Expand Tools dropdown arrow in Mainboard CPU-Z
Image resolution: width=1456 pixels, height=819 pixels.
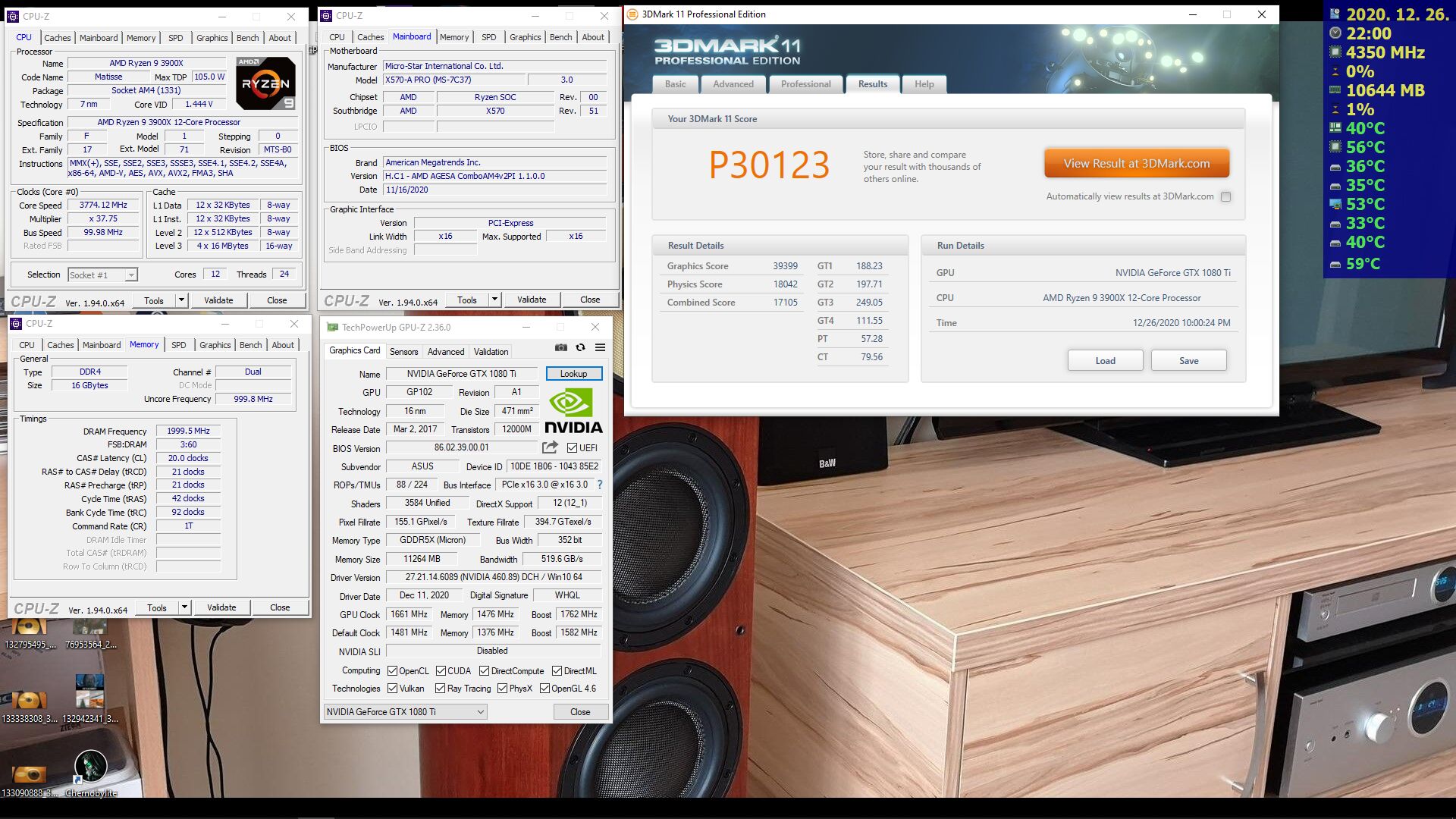tap(494, 300)
